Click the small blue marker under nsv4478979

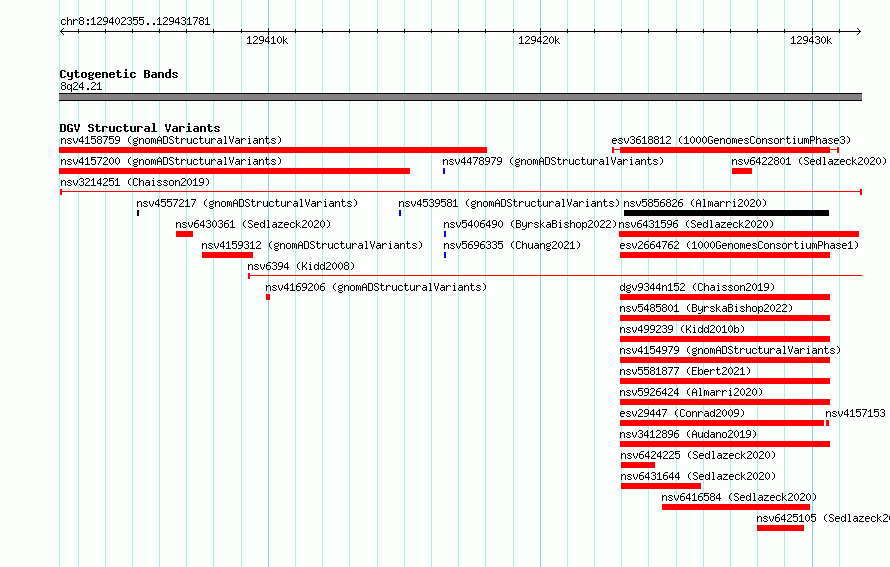click(444, 171)
